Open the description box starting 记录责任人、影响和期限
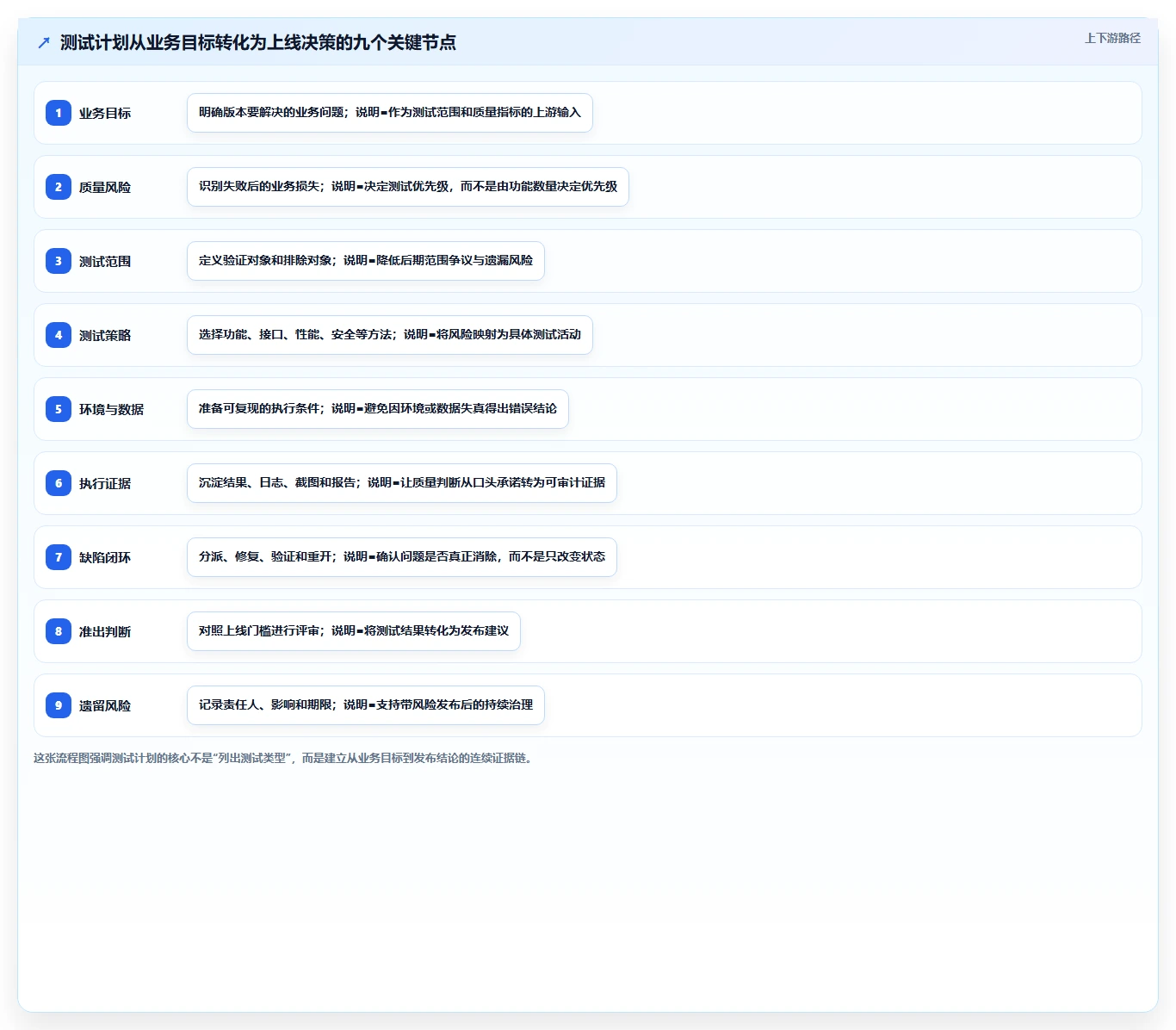1176x1030 pixels. coord(366,705)
